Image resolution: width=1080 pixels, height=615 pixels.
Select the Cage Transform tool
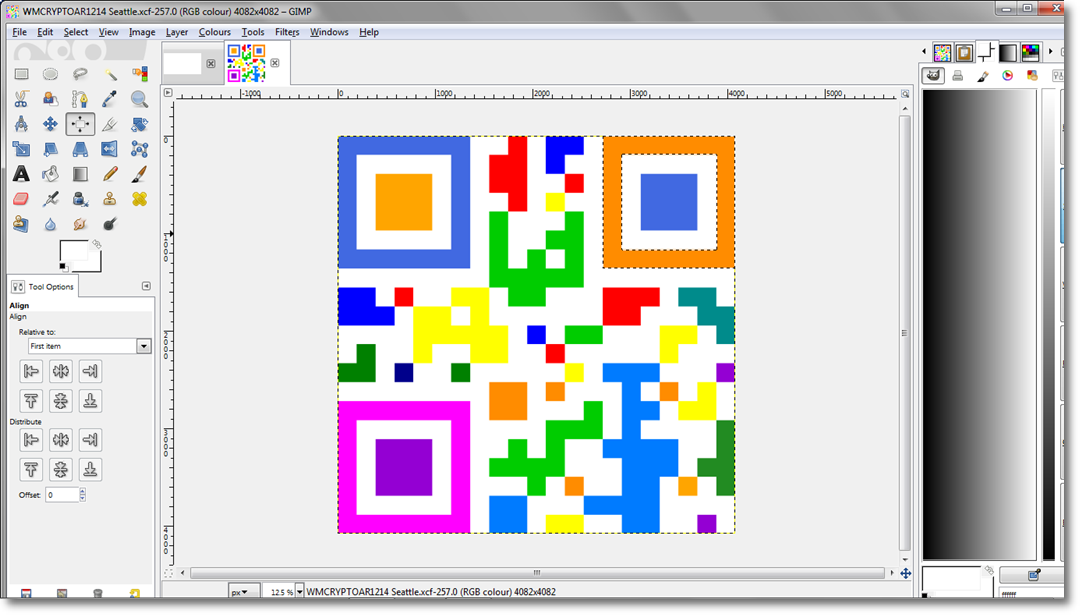click(x=139, y=149)
